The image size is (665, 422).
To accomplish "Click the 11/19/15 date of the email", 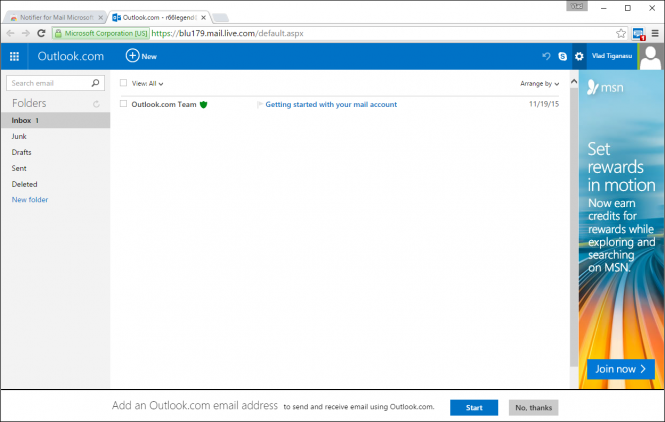I will point(544,104).
